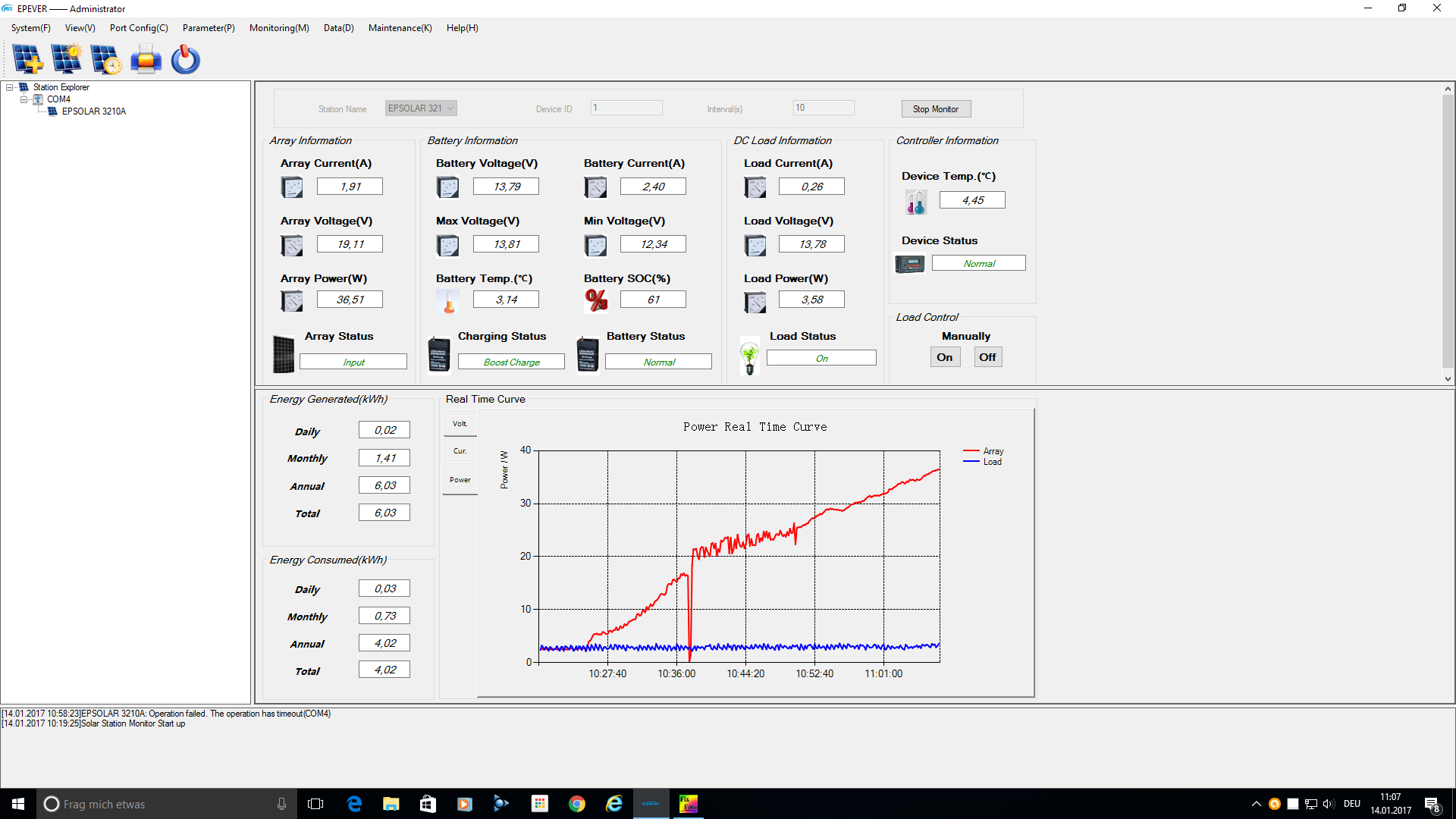Viewport: 1456px width, 819px height.
Task: Click the Charging Status battery icon
Action: click(439, 354)
